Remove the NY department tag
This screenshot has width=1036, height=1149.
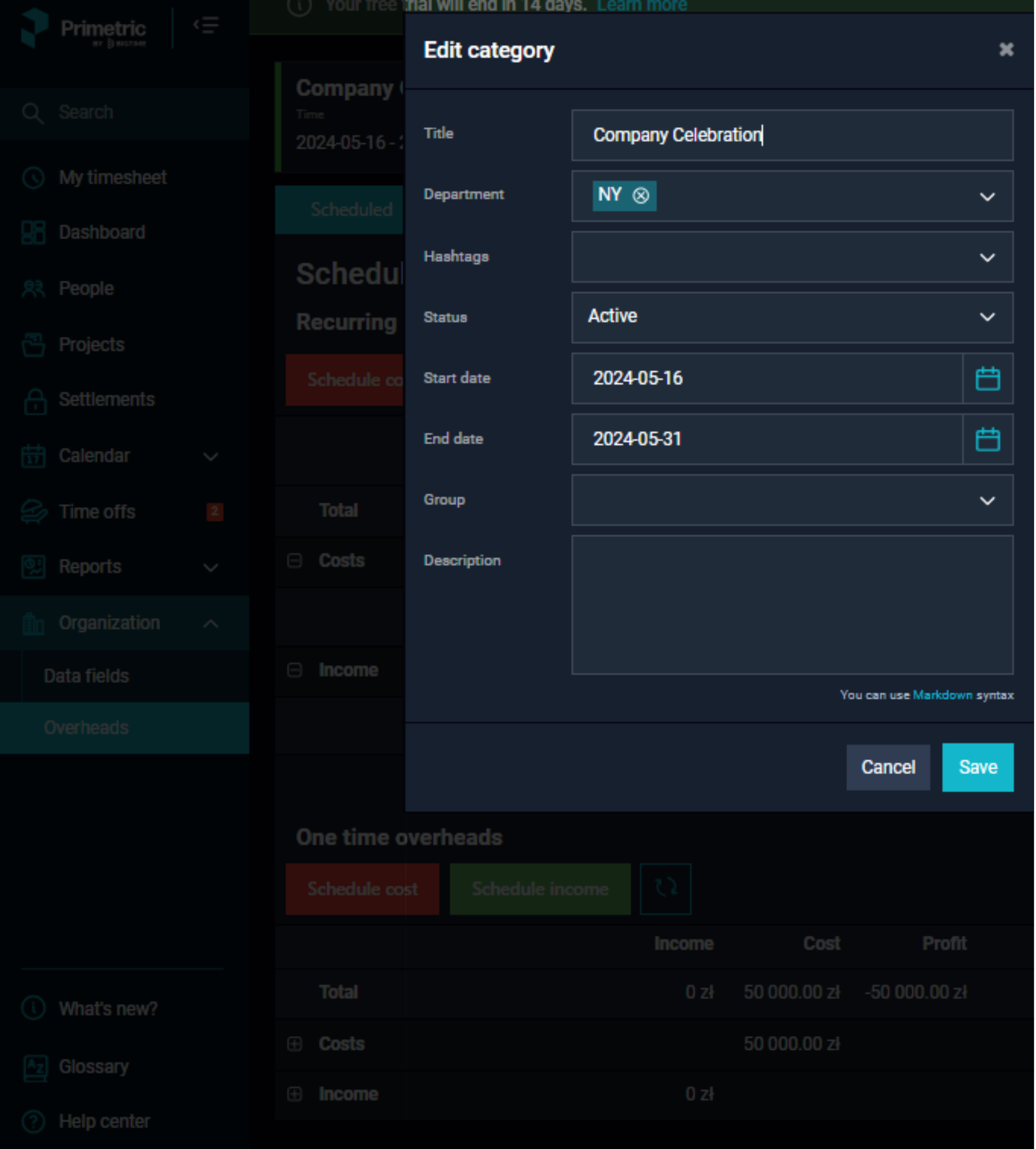coord(641,196)
